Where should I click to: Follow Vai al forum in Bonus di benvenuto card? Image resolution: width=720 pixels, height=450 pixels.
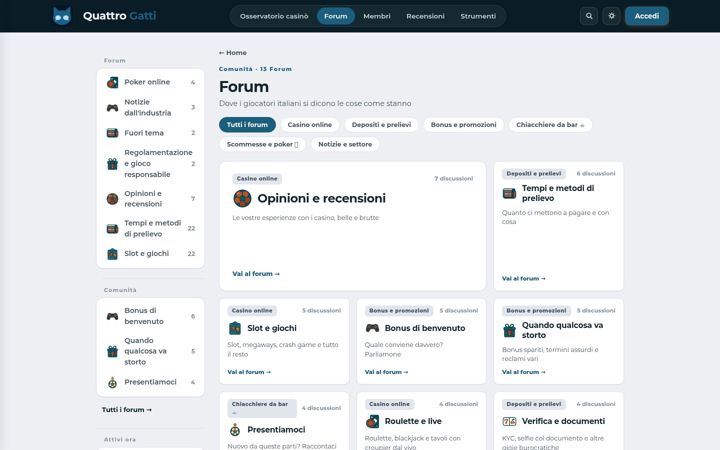(x=386, y=372)
